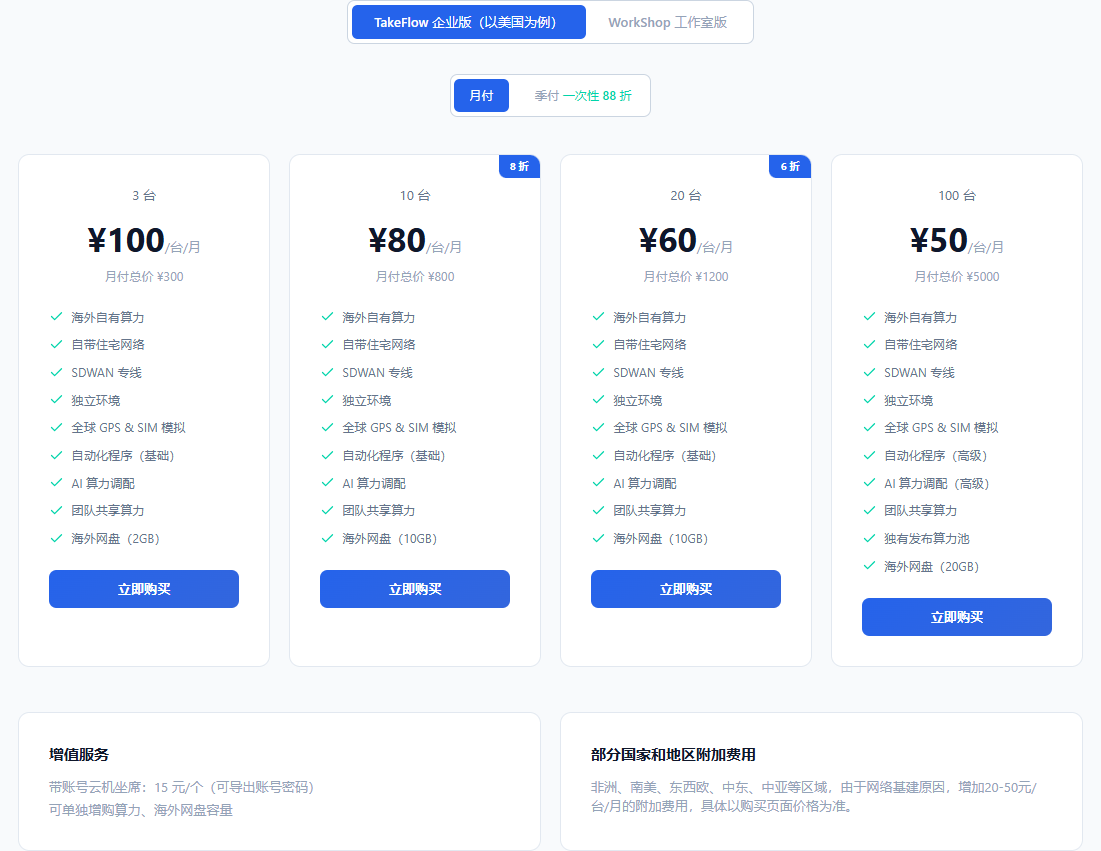Click checkmark beside 海外网盘（10GB）in 20 台 plan
This screenshot has height=851, width=1101.
point(598,538)
